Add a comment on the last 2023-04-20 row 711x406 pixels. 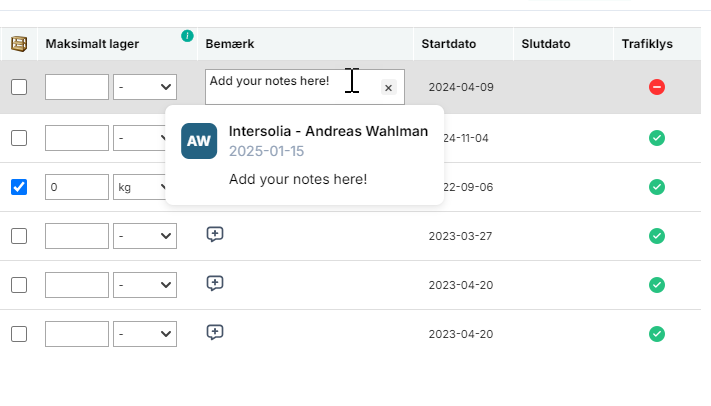(215, 332)
